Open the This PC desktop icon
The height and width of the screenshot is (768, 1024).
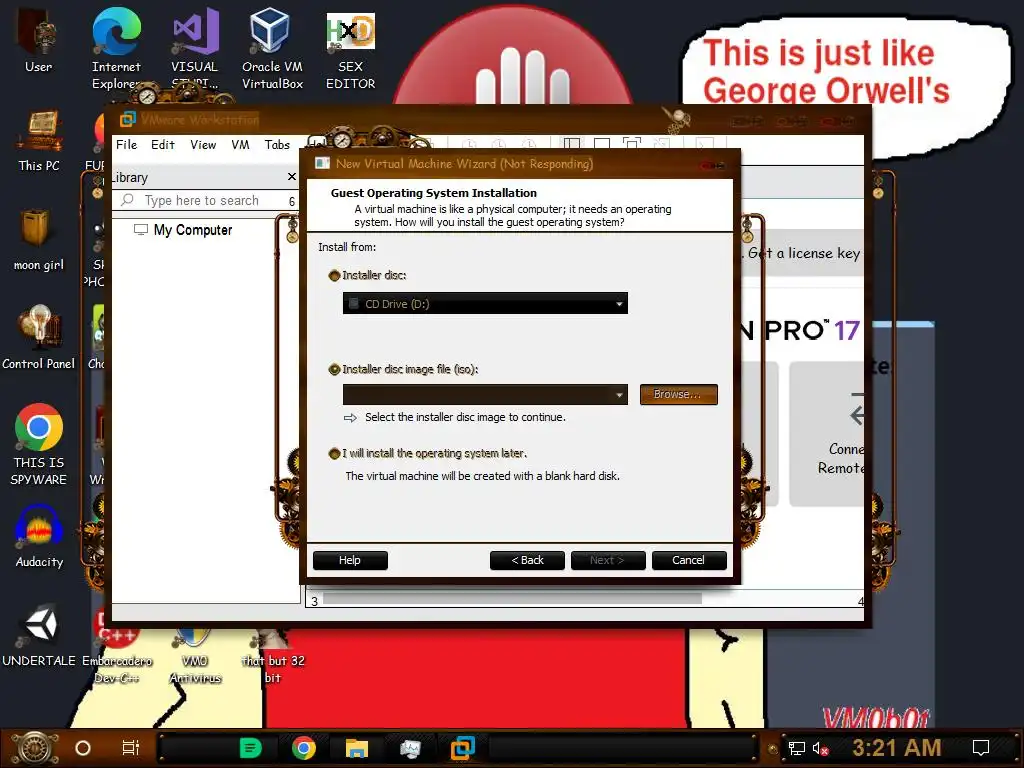pos(39,140)
